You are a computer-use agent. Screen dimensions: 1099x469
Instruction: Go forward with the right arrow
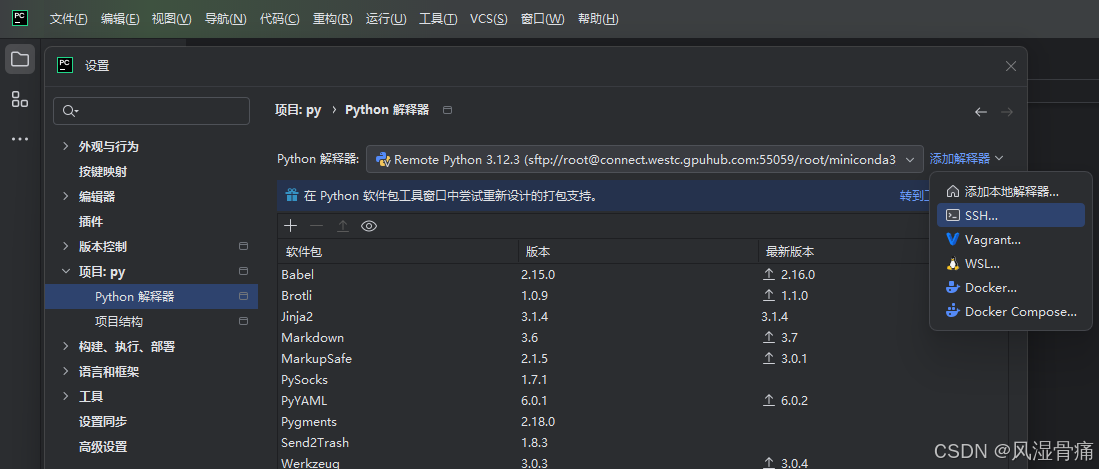coord(1006,112)
